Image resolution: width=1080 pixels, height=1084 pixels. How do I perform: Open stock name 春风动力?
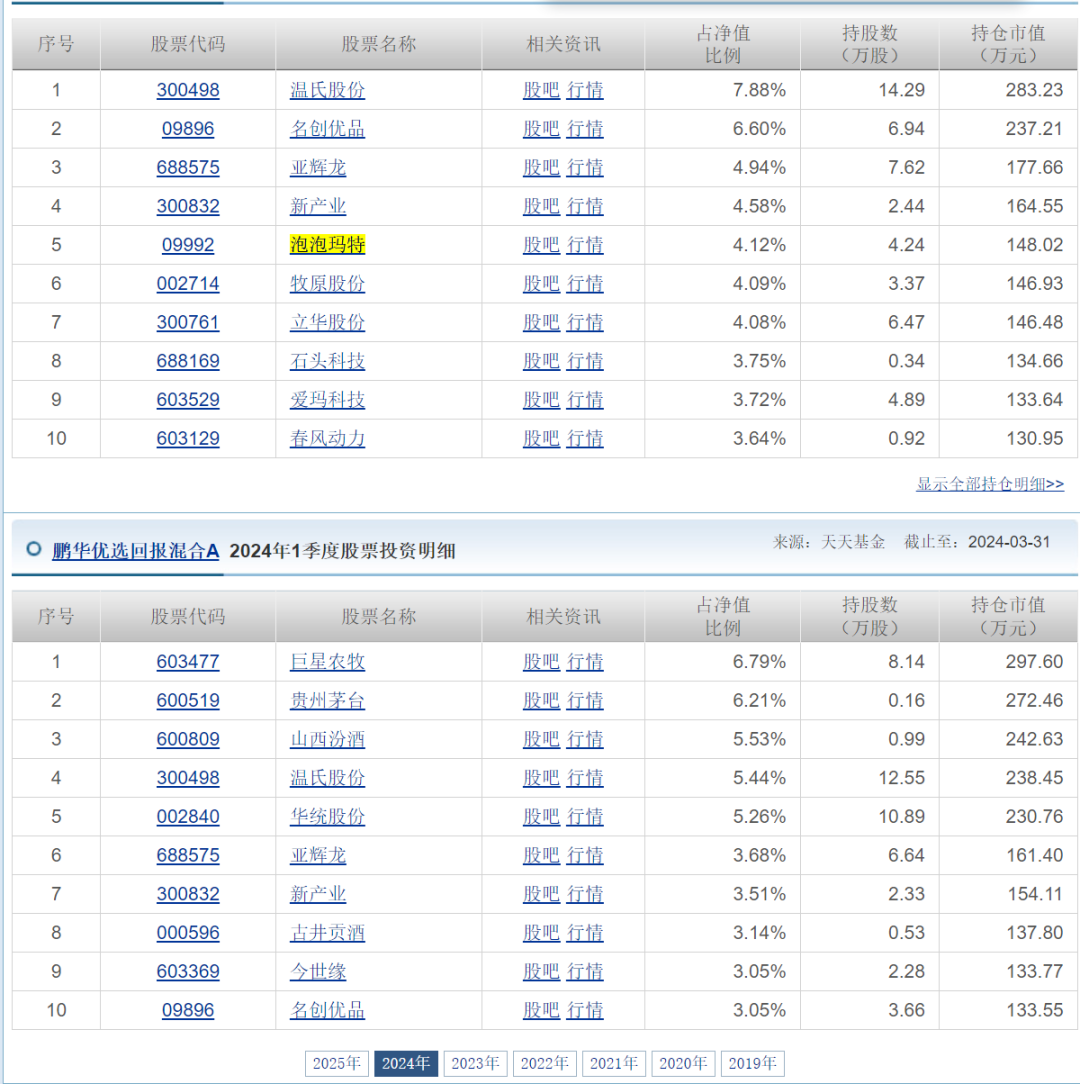(327, 438)
